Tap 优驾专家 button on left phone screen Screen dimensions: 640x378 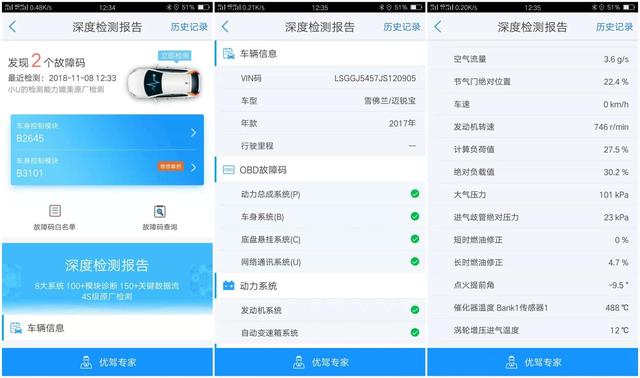[x=107, y=362]
